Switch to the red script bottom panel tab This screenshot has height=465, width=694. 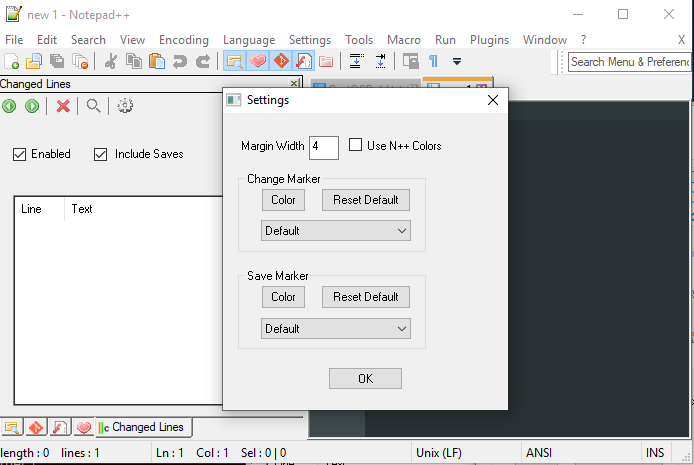(60, 427)
